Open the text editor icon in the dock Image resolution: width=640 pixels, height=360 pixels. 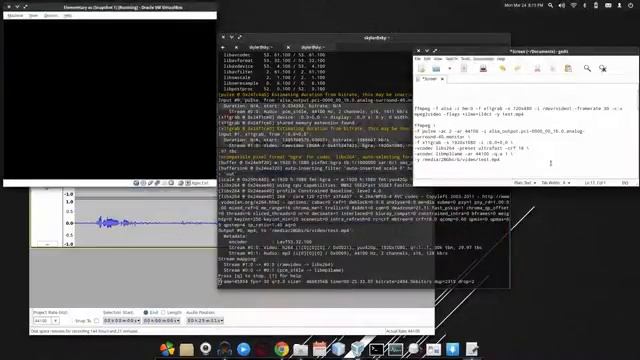[x=471, y=349]
